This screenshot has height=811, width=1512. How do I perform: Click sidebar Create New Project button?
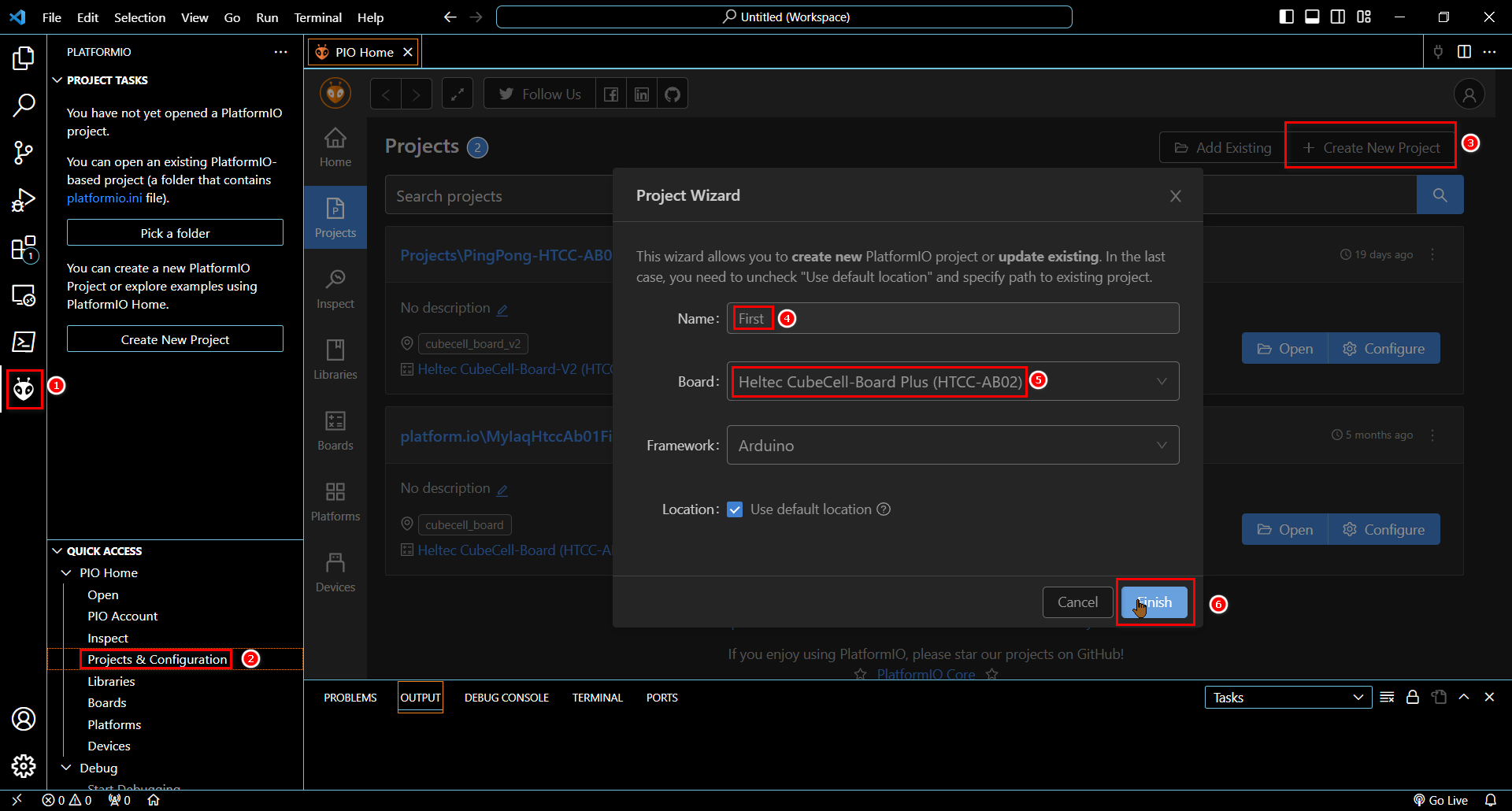click(175, 339)
